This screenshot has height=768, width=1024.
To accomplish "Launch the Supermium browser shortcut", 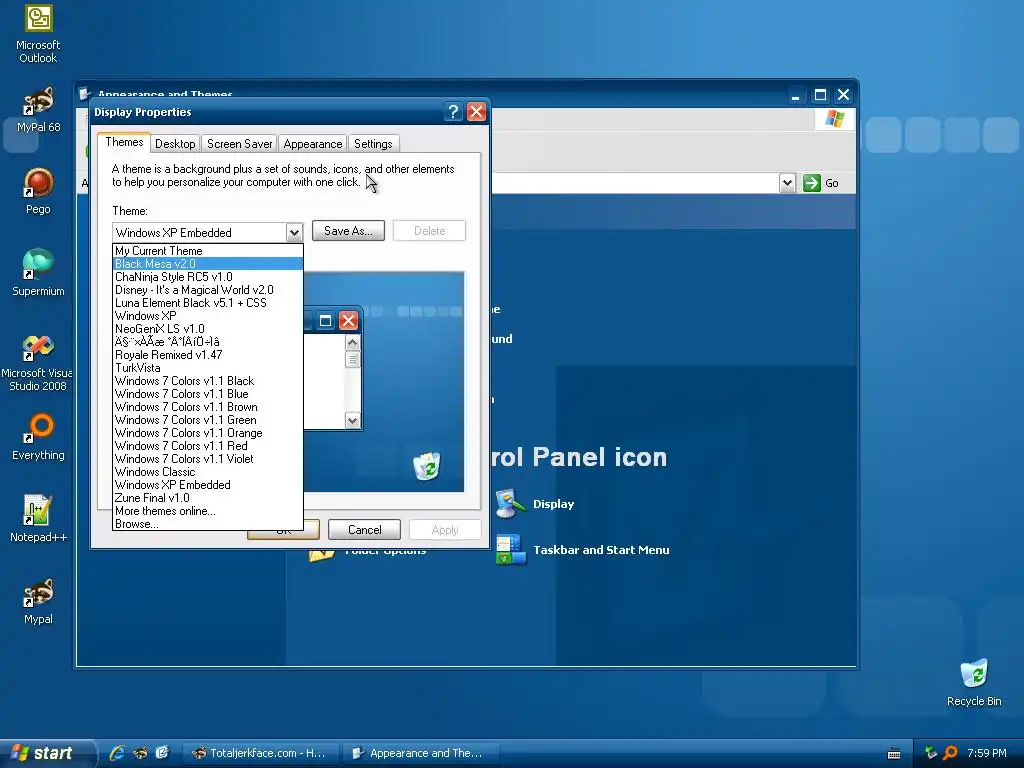I will point(38,273).
